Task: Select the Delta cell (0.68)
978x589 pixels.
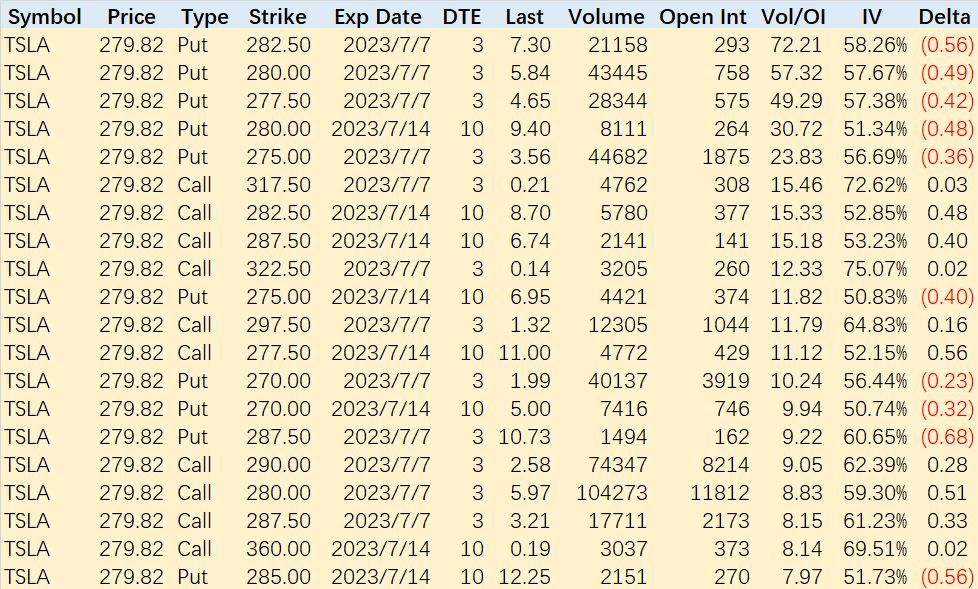Action: click(x=947, y=437)
